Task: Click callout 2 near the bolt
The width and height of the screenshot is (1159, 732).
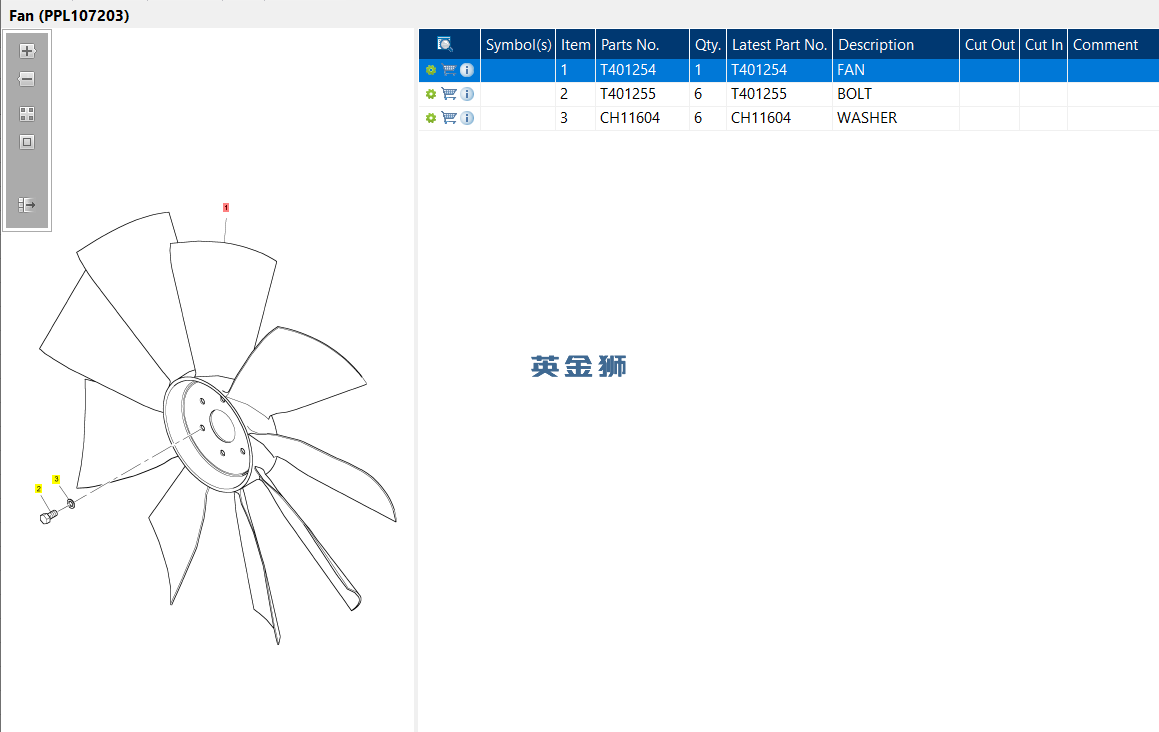Action: tap(38, 489)
